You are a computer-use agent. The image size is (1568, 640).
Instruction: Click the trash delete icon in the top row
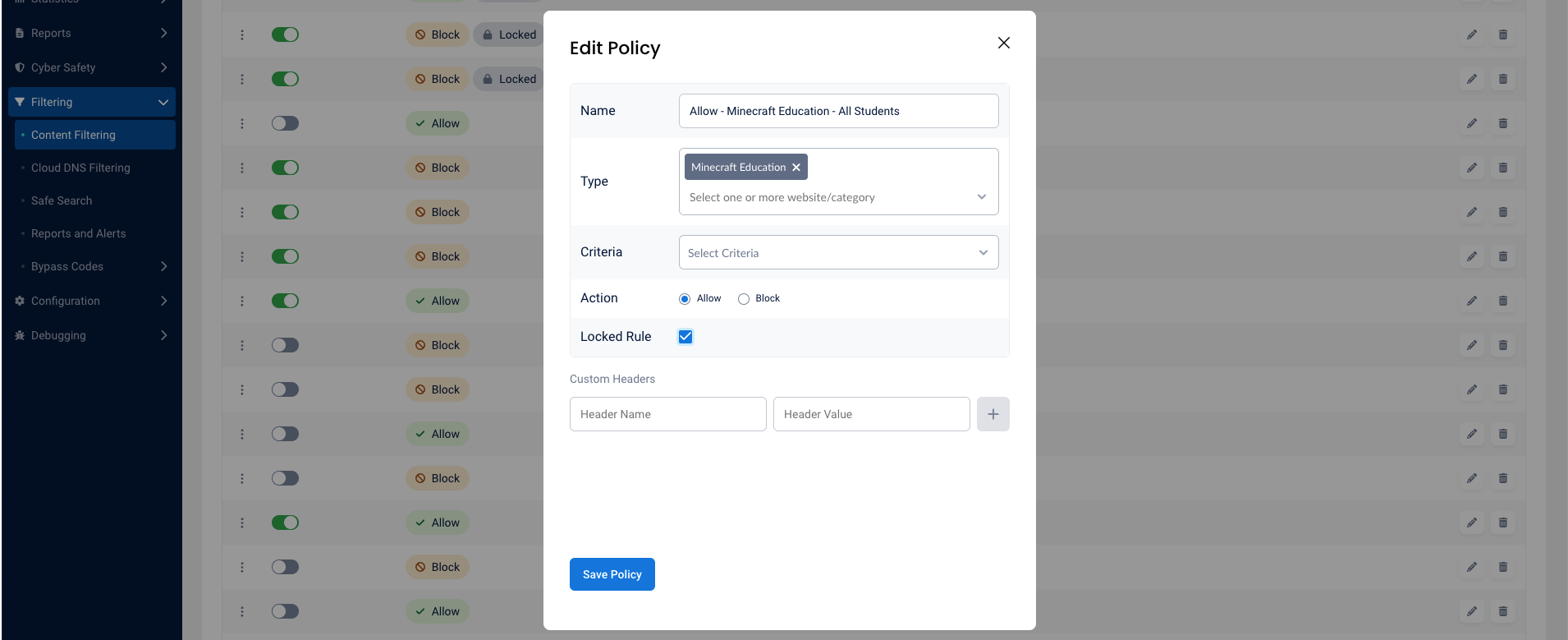pyautogui.click(x=1503, y=35)
